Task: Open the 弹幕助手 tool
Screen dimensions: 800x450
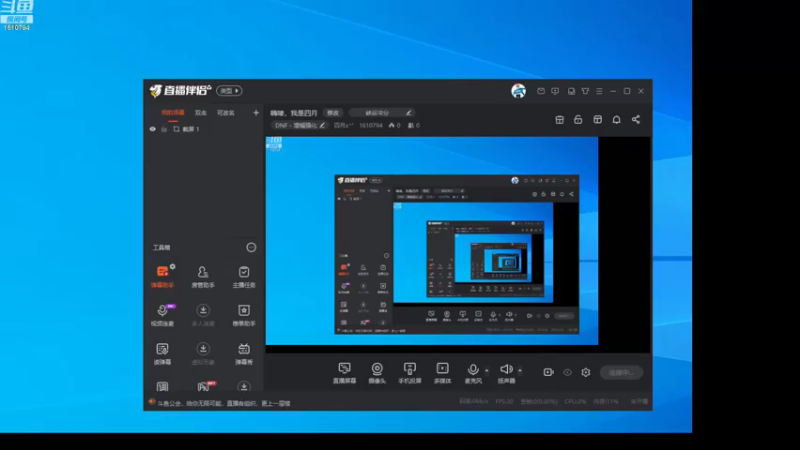Action: (x=162, y=277)
